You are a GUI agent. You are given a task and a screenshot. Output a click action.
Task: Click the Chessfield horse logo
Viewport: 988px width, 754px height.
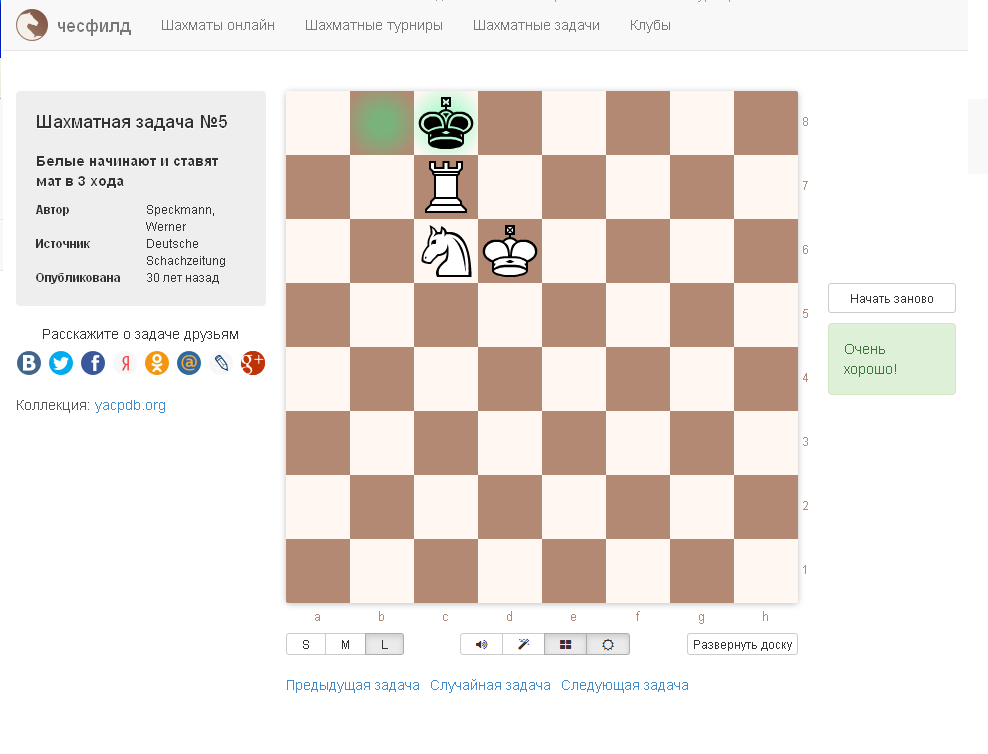(x=32, y=25)
